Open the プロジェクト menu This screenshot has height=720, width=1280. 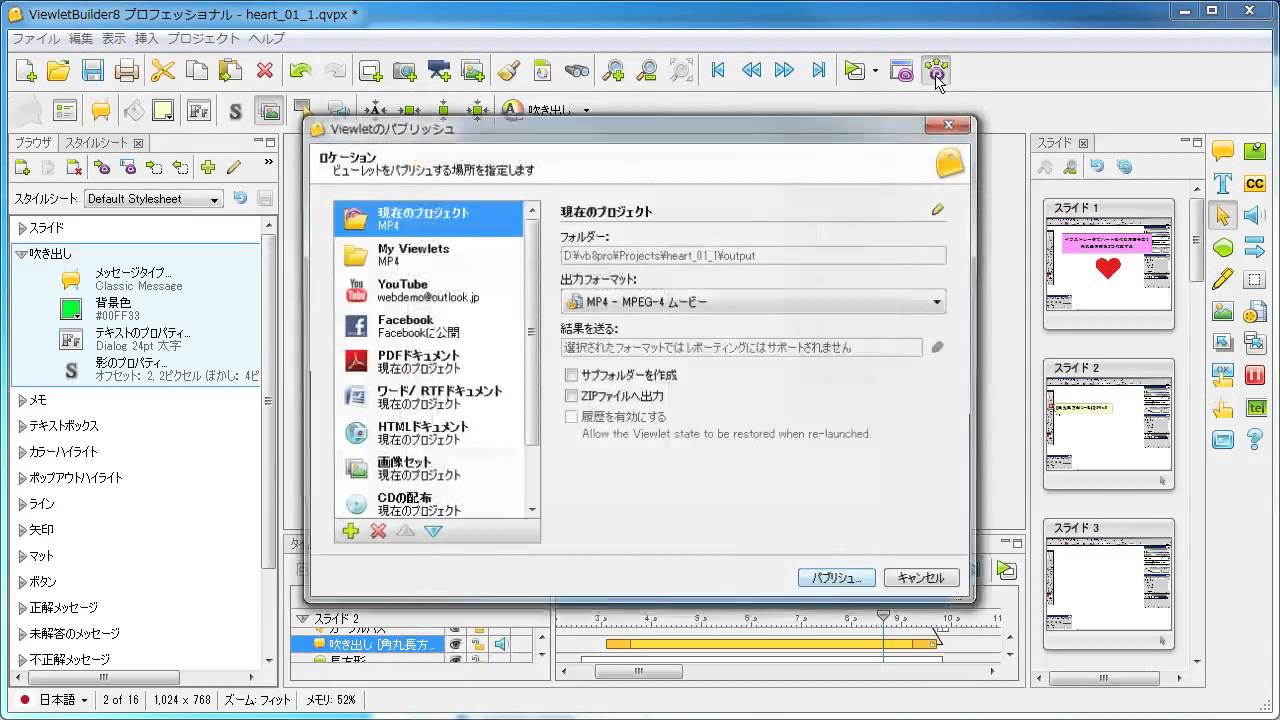coord(203,39)
